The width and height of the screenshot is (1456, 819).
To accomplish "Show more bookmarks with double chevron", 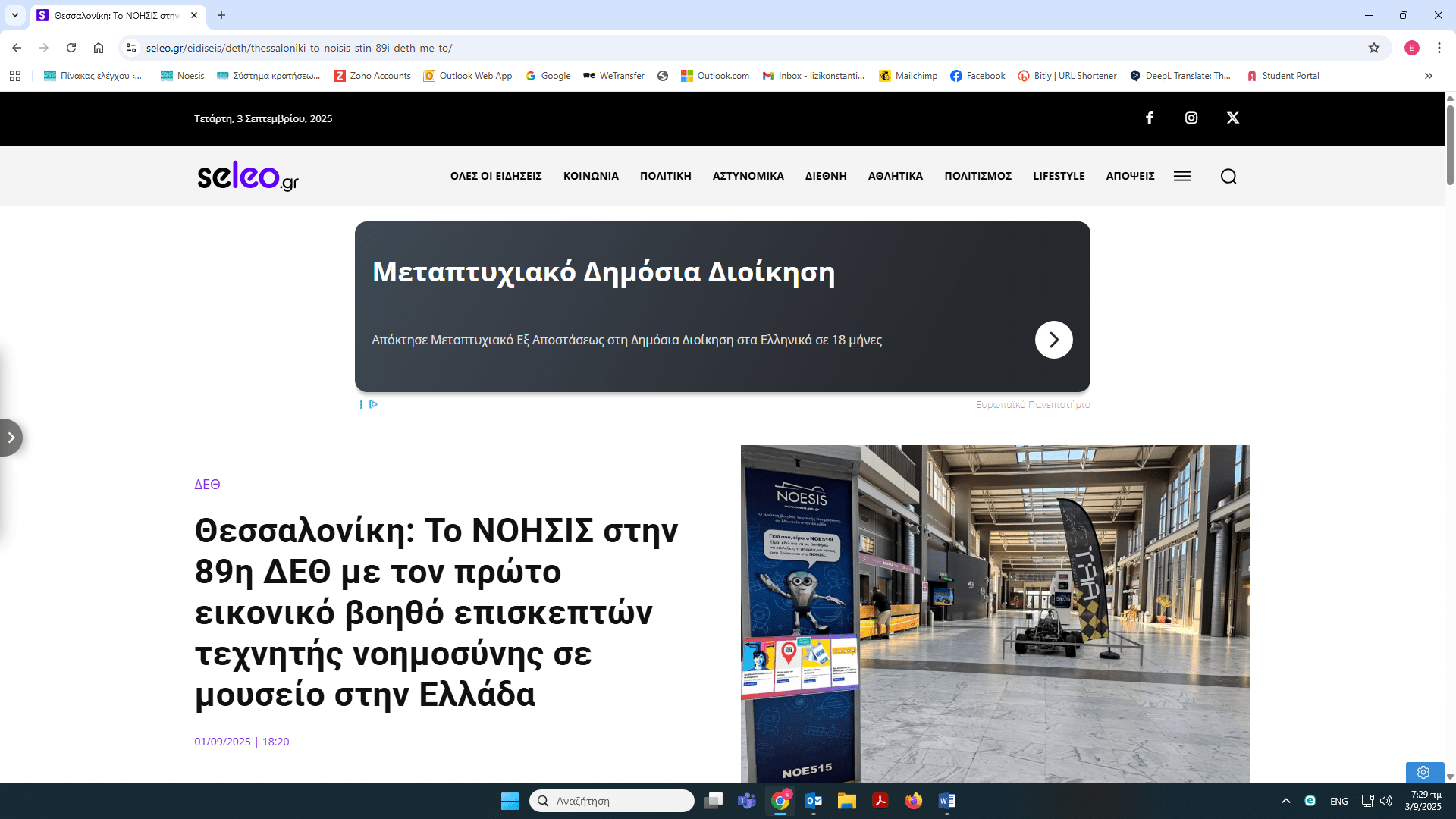I will tap(1429, 76).
